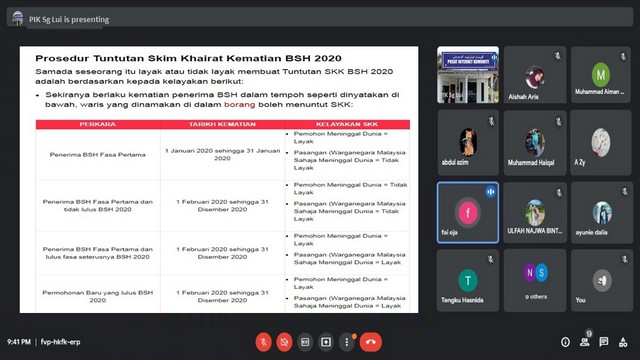Click the PIK Sg Lui presenter avatar

tap(18, 18)
